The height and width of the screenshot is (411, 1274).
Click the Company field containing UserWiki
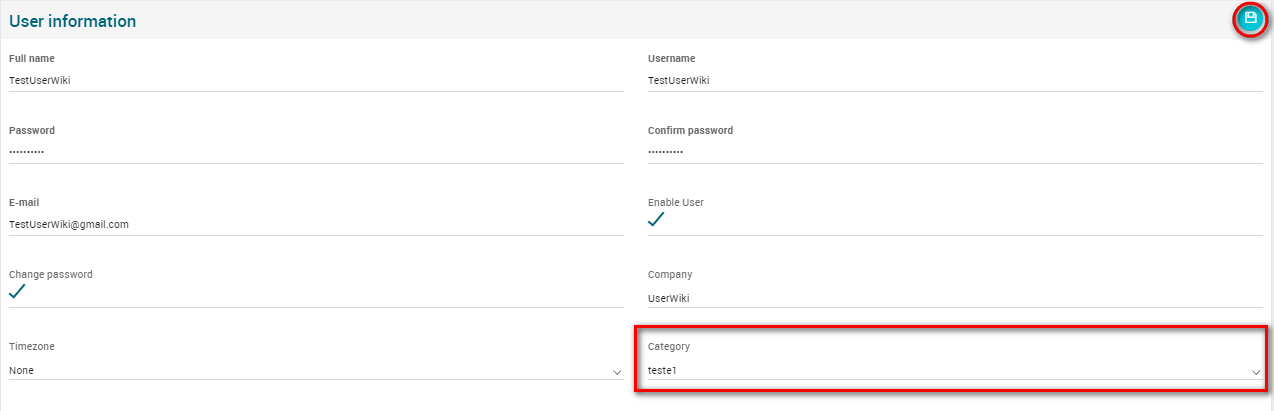click(x=954, y=298)
